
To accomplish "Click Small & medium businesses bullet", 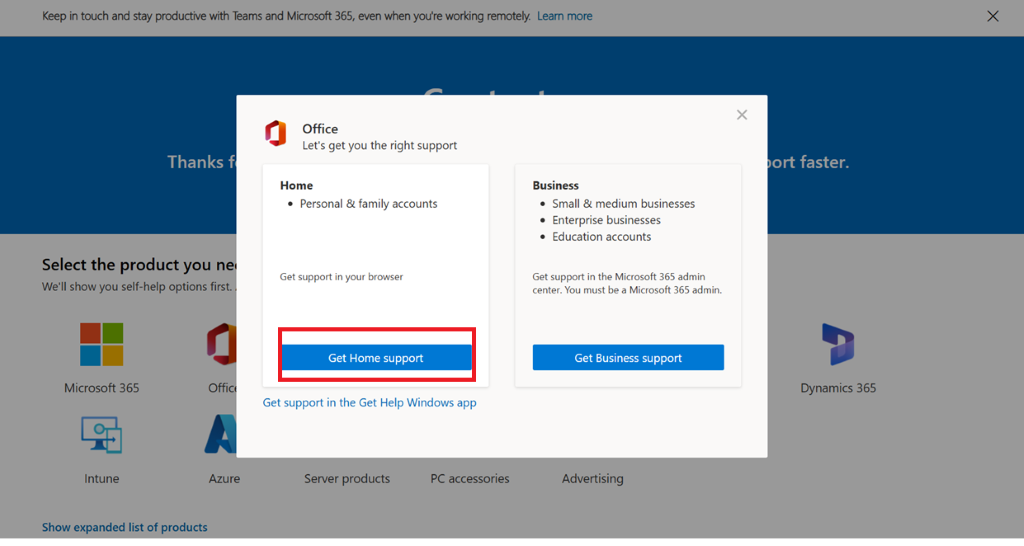I will (624, 204).
